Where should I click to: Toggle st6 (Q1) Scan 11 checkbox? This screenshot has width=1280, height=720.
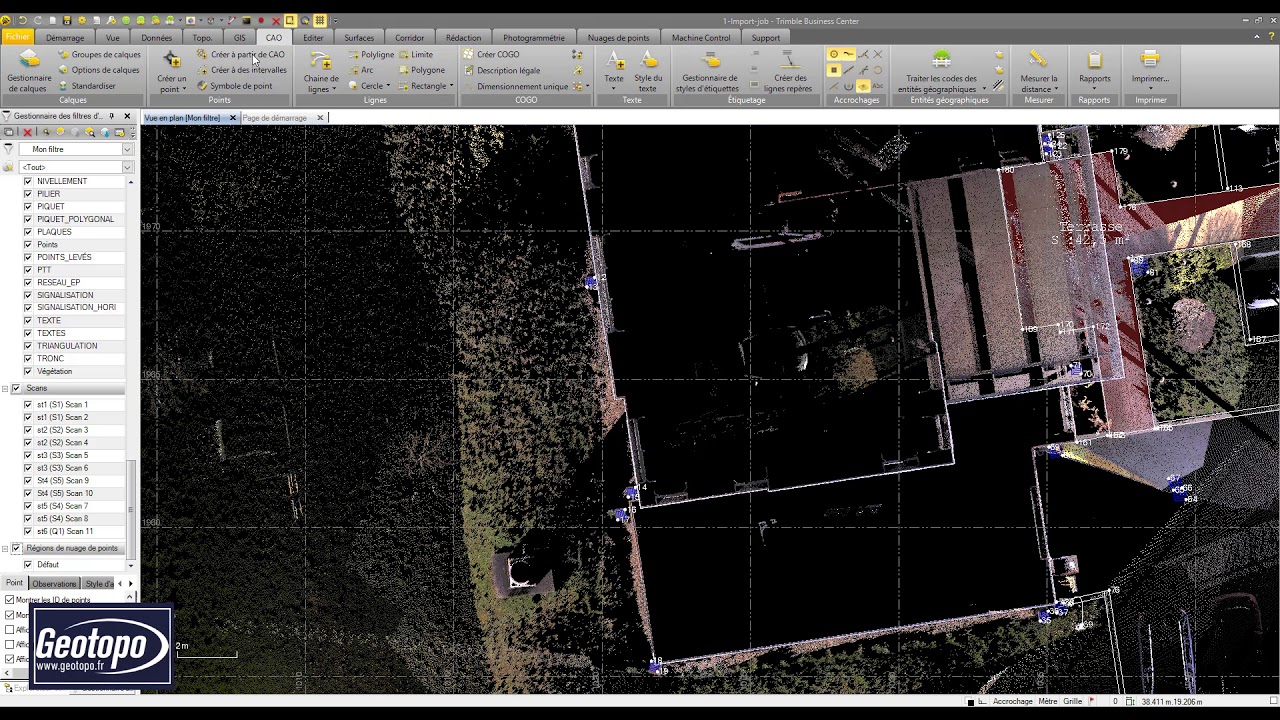tap(28, 532)
